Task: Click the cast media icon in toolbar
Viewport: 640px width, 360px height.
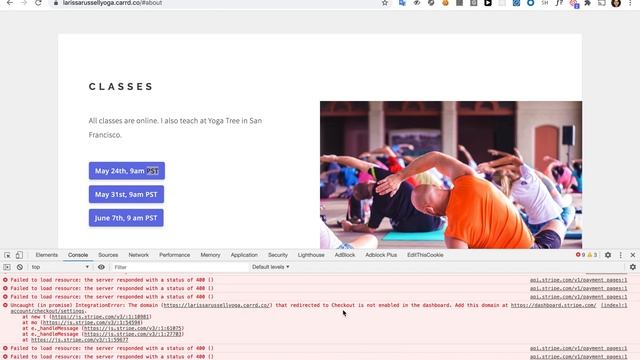Action: pos(602,3)
